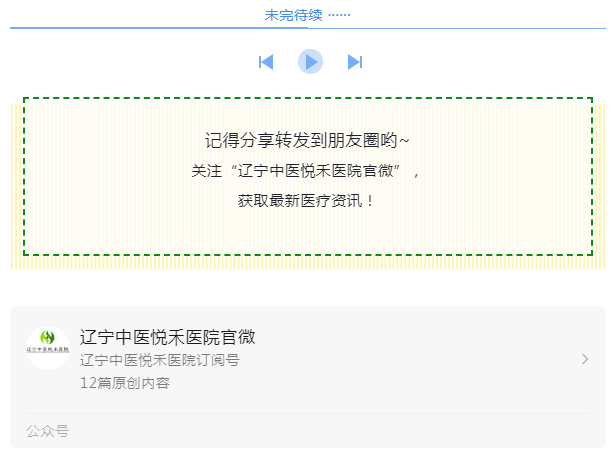Click the 辽宁中医悦禾医院订阅号 subtitle
615x455 pixels.
[x=160, y=360]
